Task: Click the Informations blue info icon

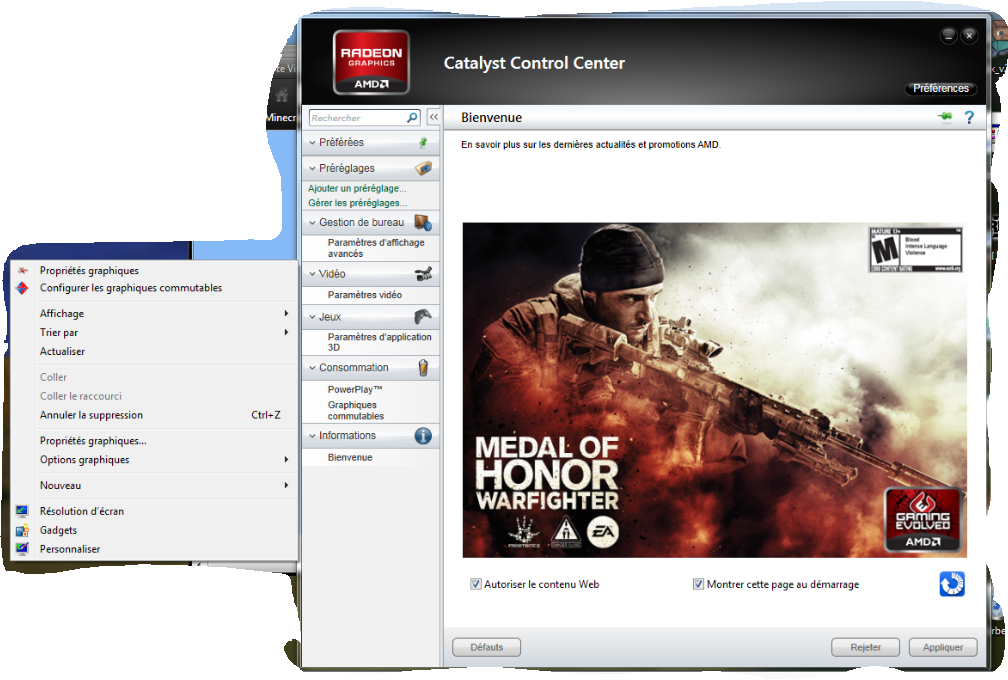Action: tap(423, 436)
